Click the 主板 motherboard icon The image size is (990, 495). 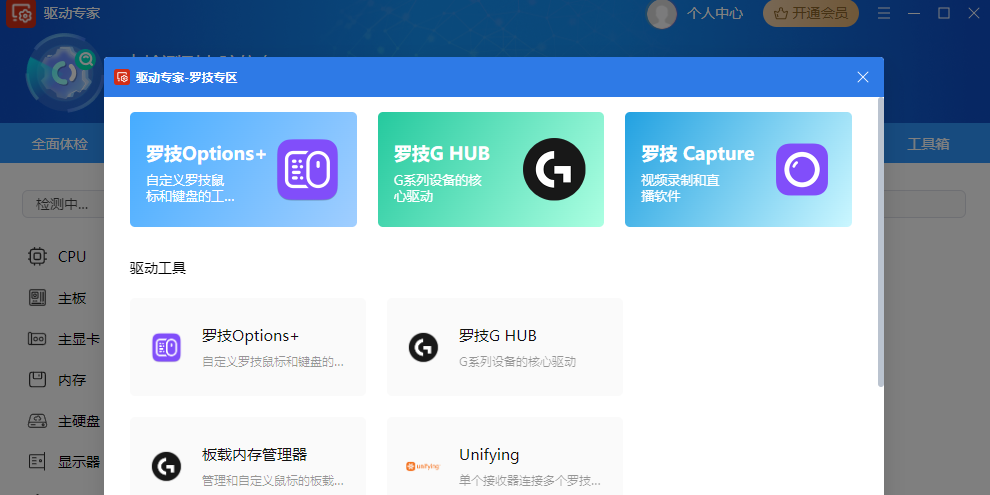click(x=37, y=297)
